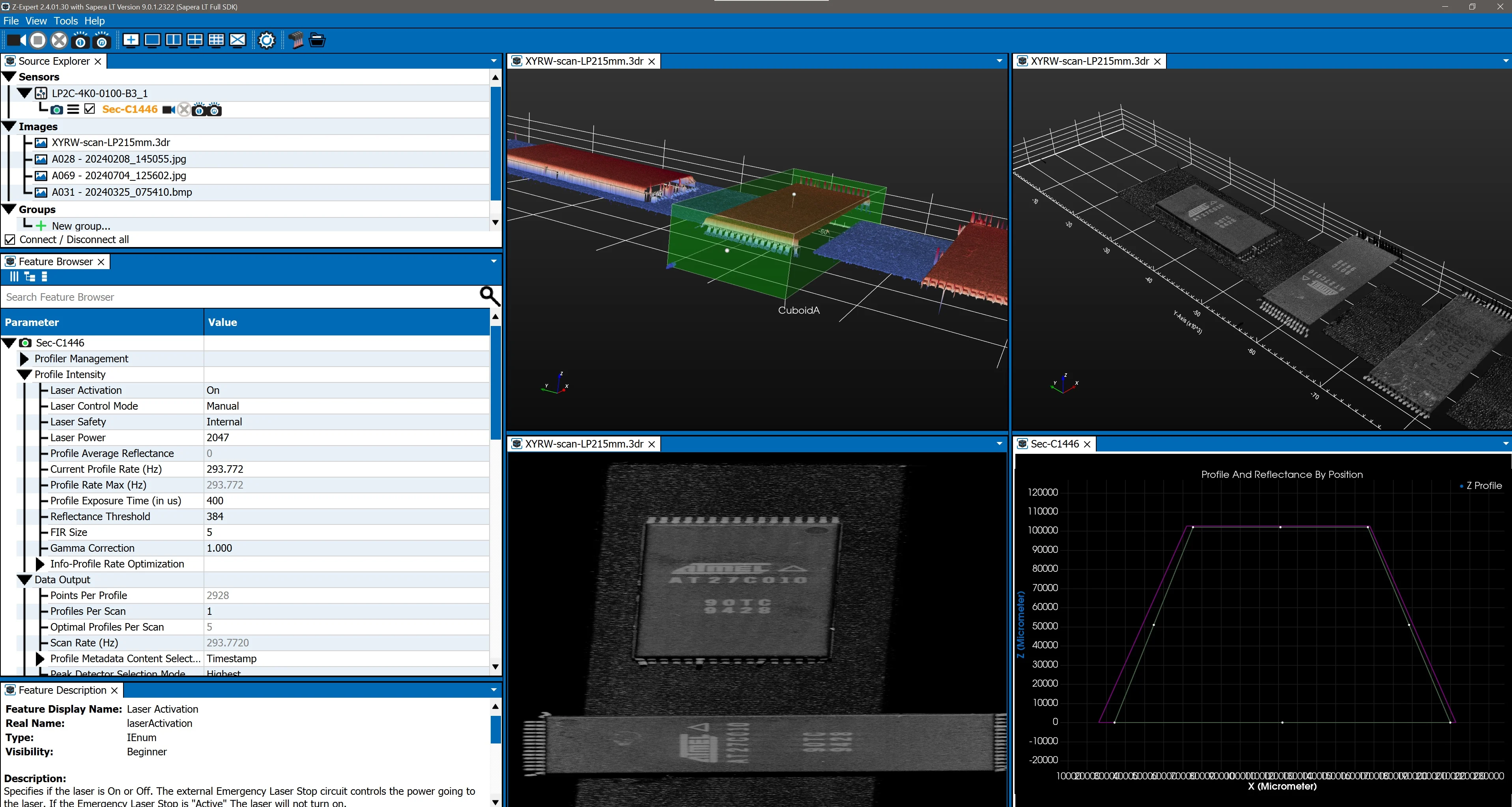Viewport: 1512px width, 807px height.
Task: Open Feature Browser panel dropdown arrow
Action: coord(493,261)
